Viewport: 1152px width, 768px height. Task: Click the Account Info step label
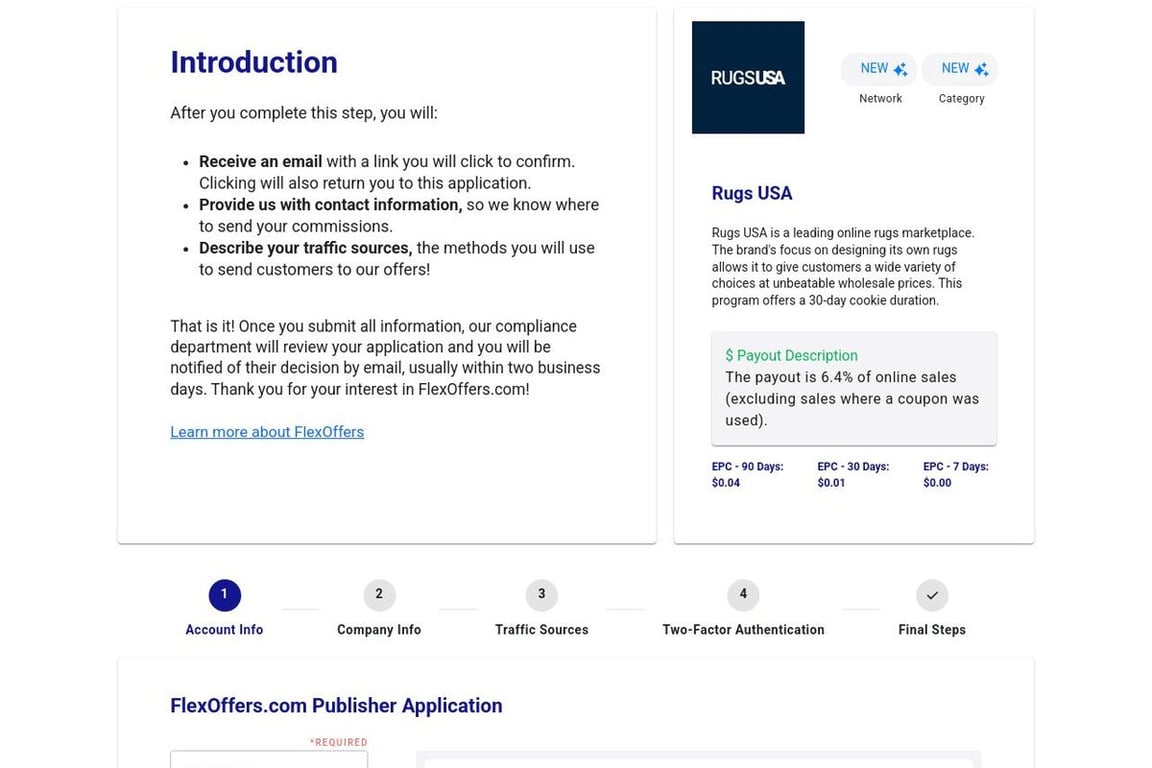coord(224,630)
